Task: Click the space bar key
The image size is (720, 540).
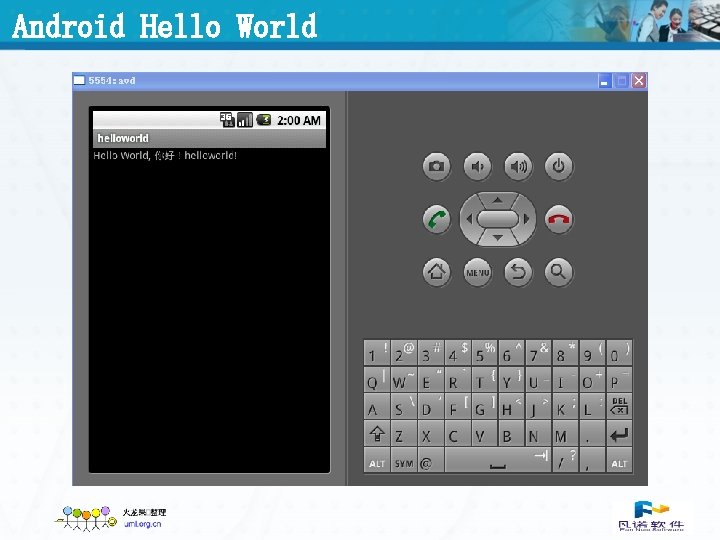Action: click(x=498, y=460)
